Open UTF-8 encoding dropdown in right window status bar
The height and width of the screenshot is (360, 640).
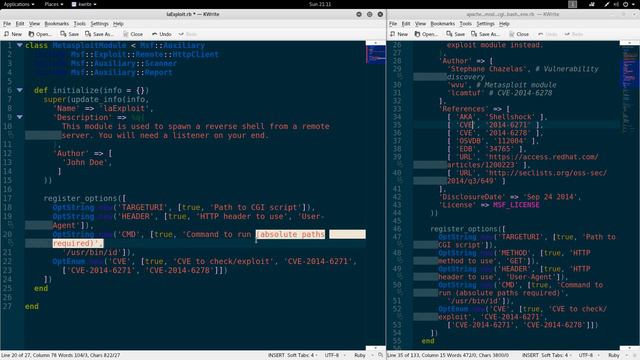click(588, 356)
